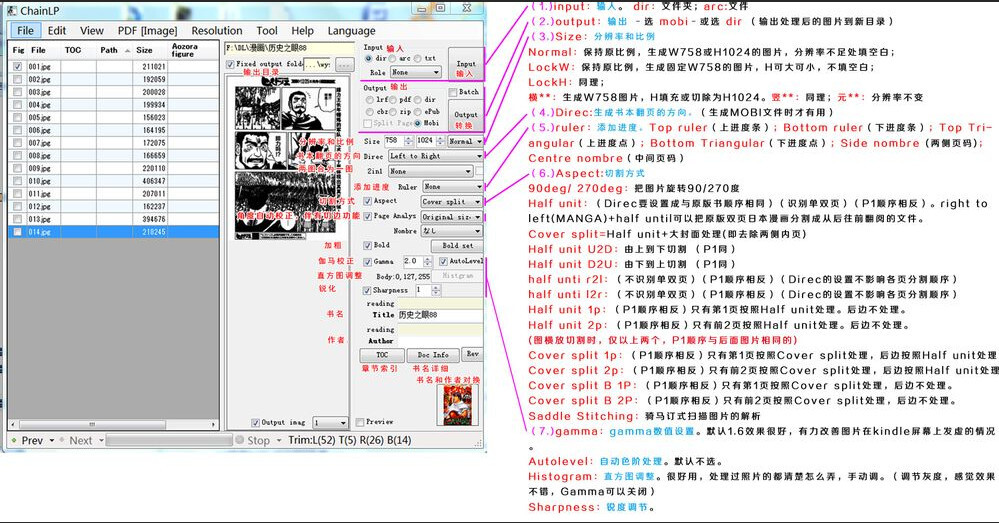Click the browse output folder button
This screenshot has width=999, height=523.
point(344,65)
